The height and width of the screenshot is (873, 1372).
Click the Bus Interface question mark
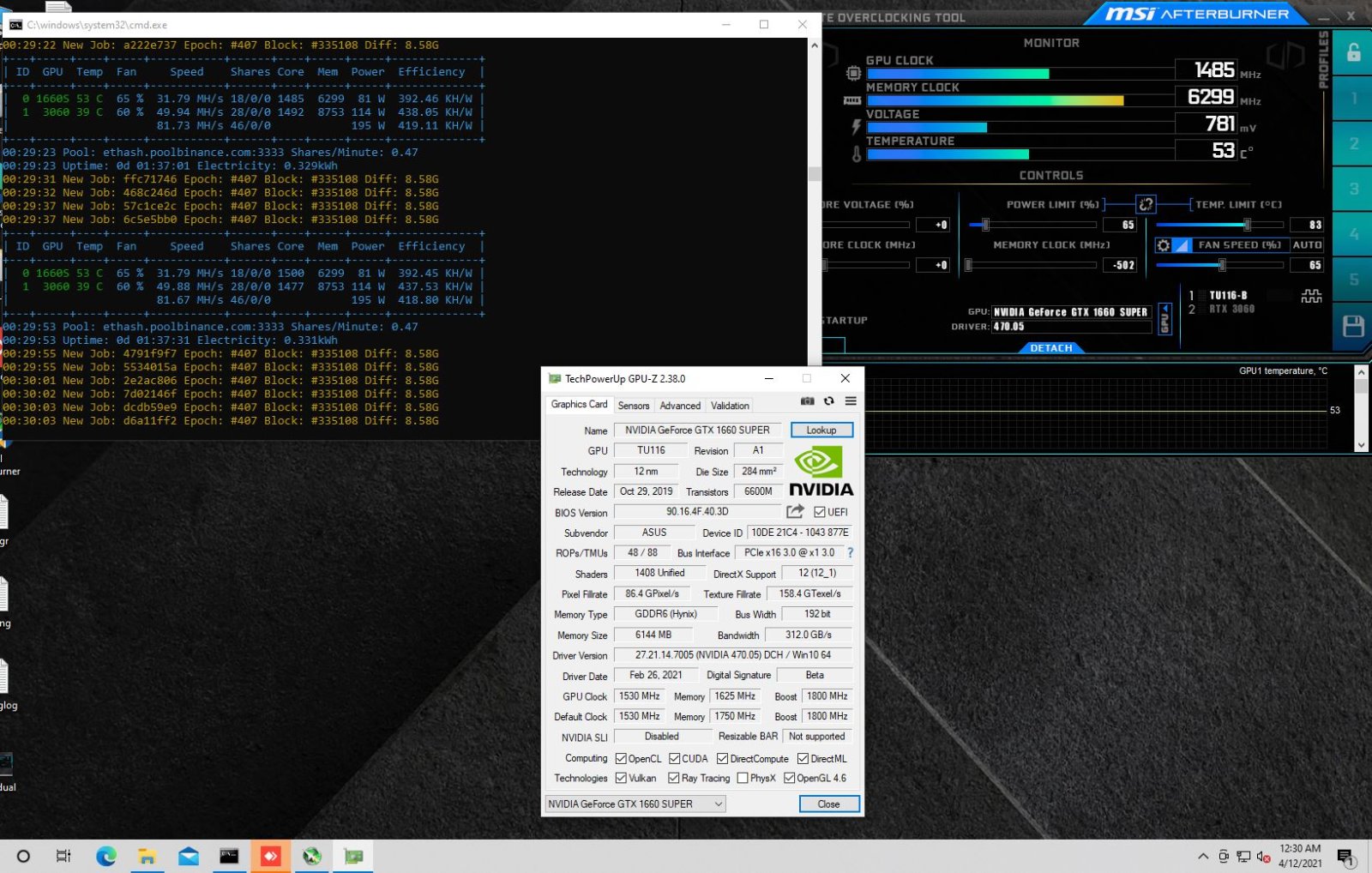851,553
